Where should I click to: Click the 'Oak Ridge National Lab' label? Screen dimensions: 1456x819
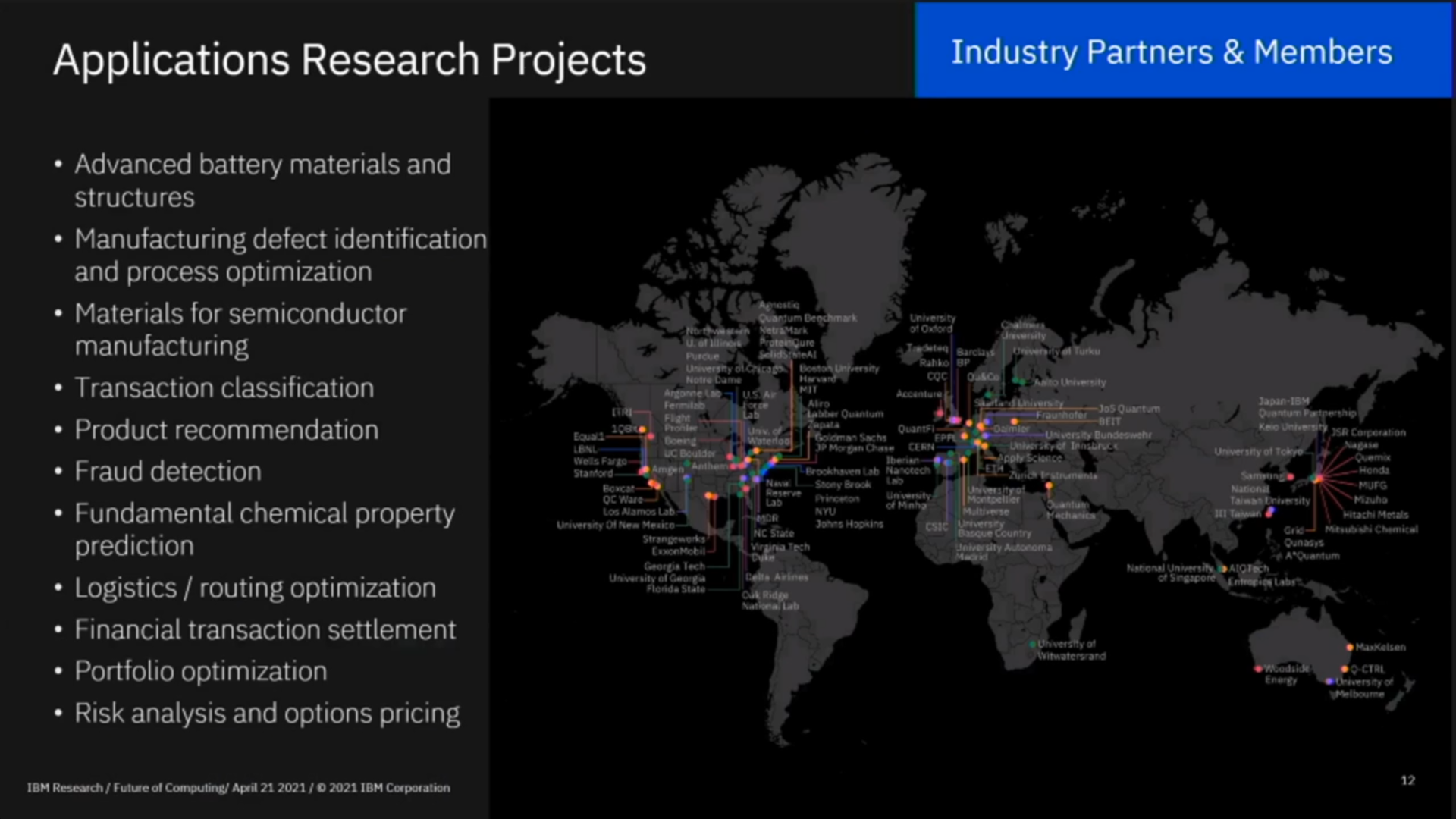tap(770, 600)
